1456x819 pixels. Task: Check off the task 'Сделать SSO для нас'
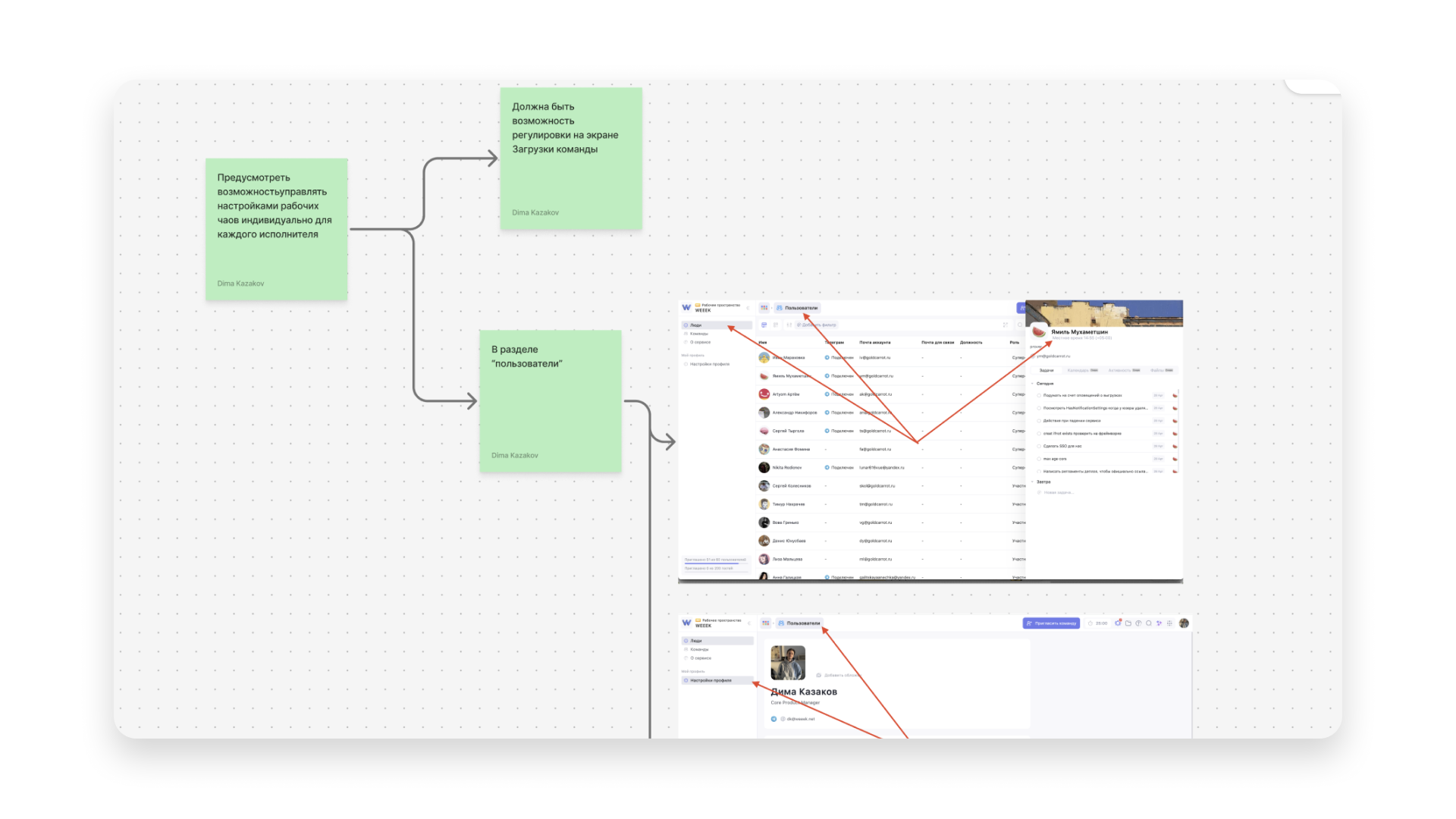(1039, 446)
